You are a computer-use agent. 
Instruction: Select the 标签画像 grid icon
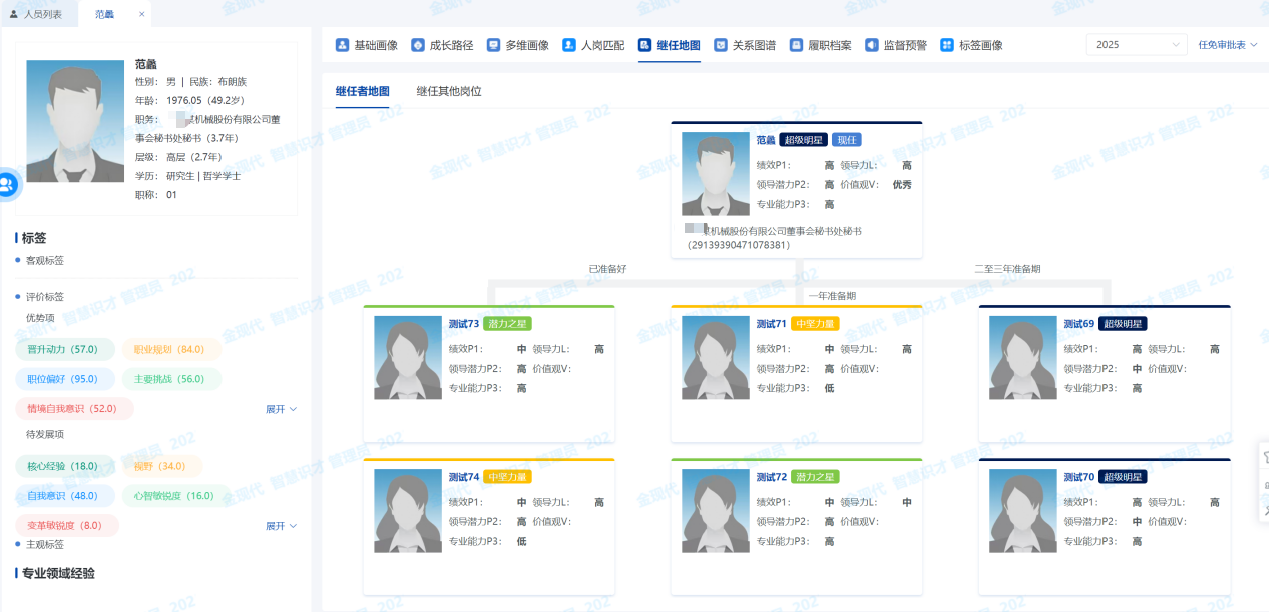click(x=947, y=45)
